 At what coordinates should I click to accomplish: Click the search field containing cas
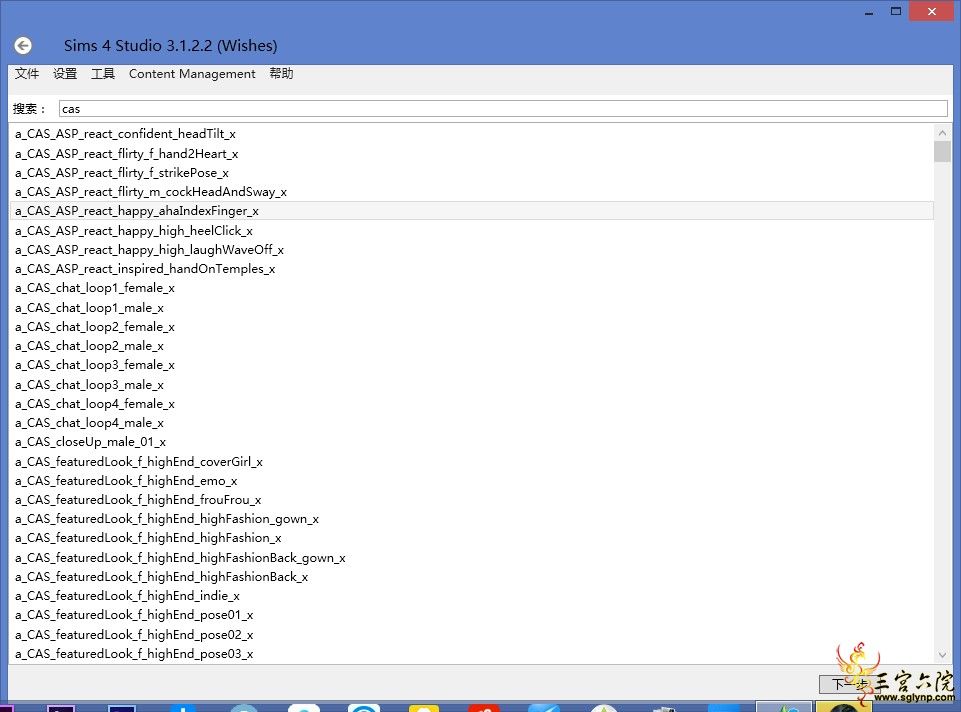point(503,108)
